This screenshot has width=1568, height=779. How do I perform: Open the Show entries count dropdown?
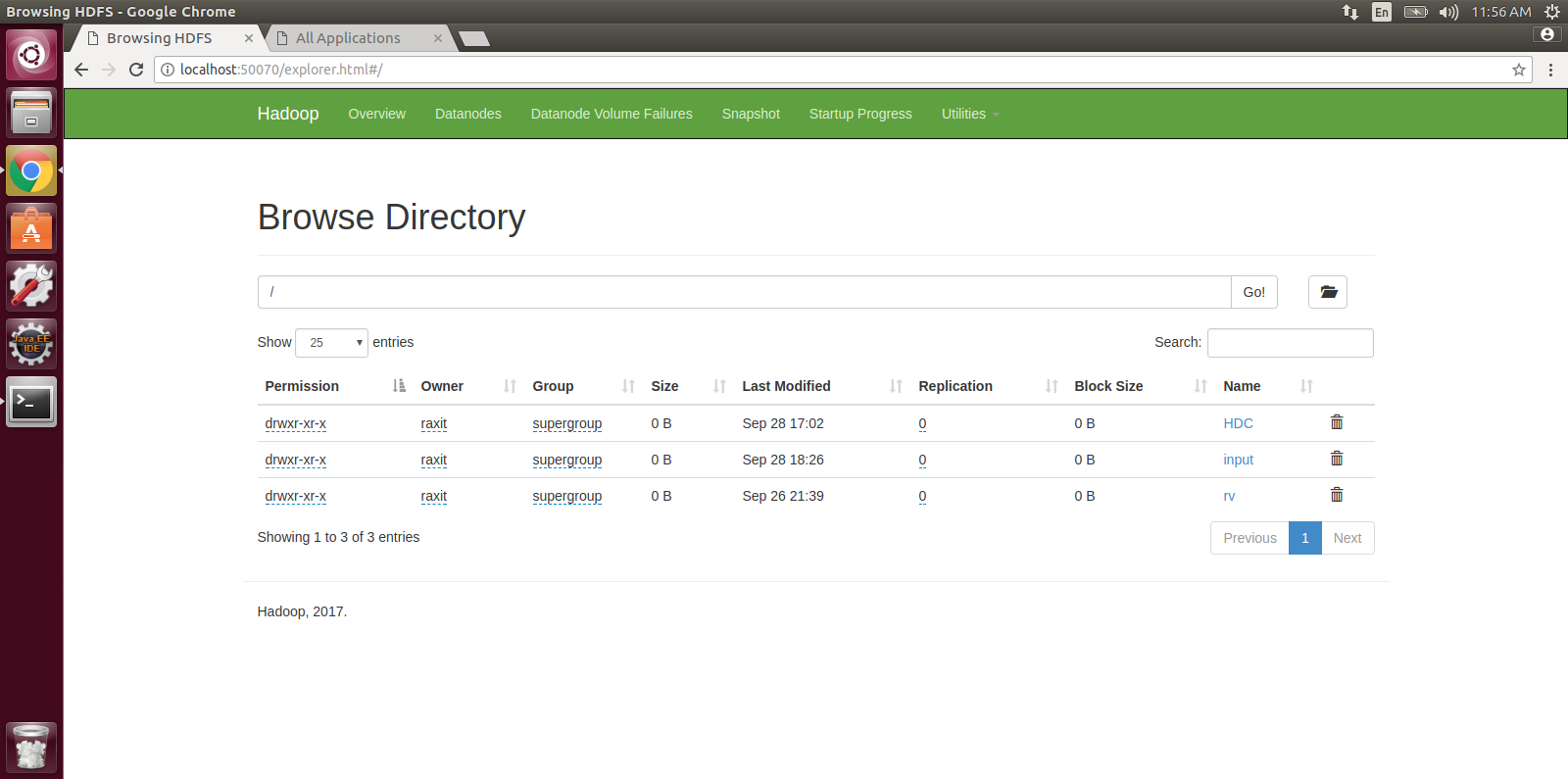point(331,343)
